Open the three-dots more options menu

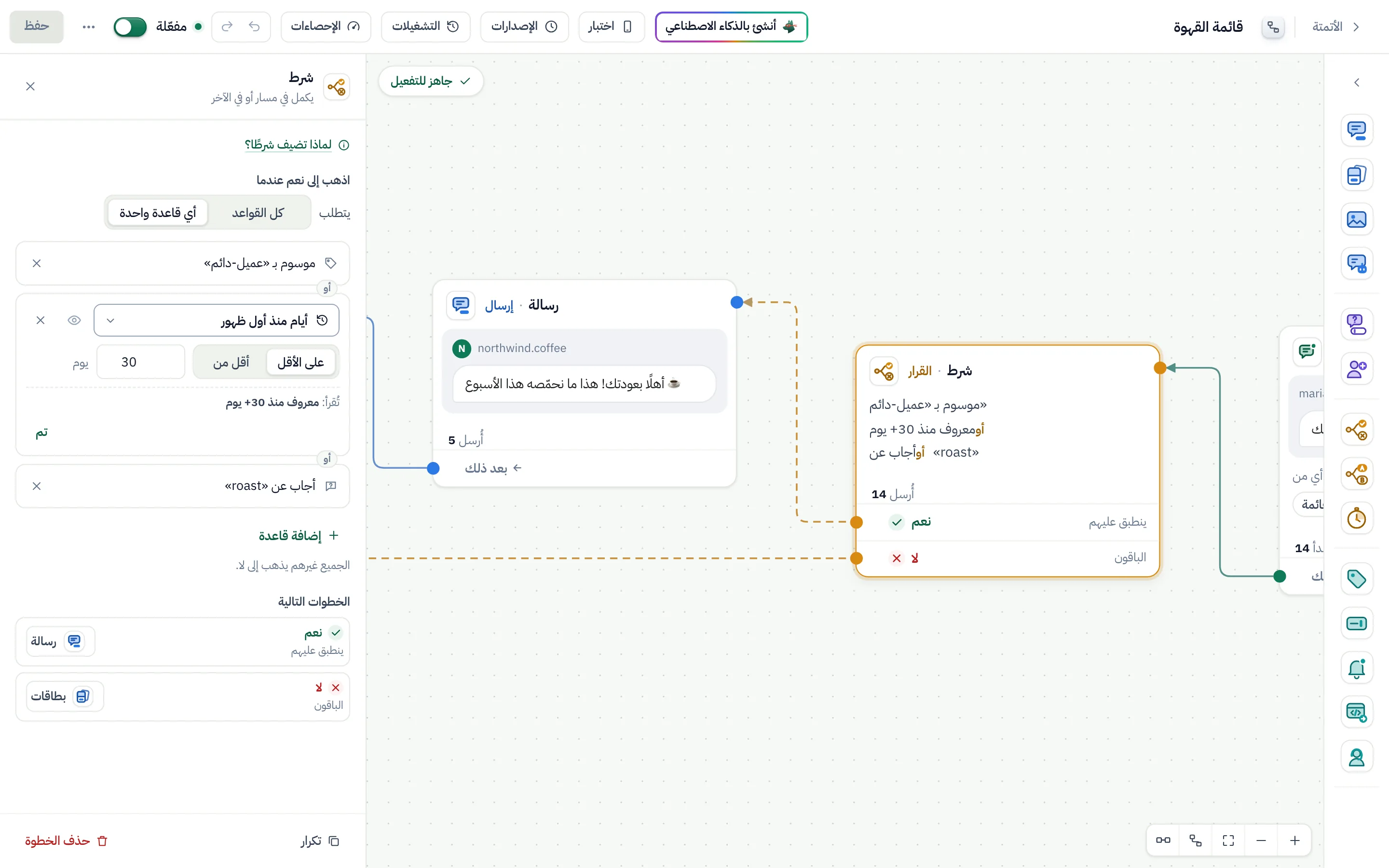(x=88, y=27)
